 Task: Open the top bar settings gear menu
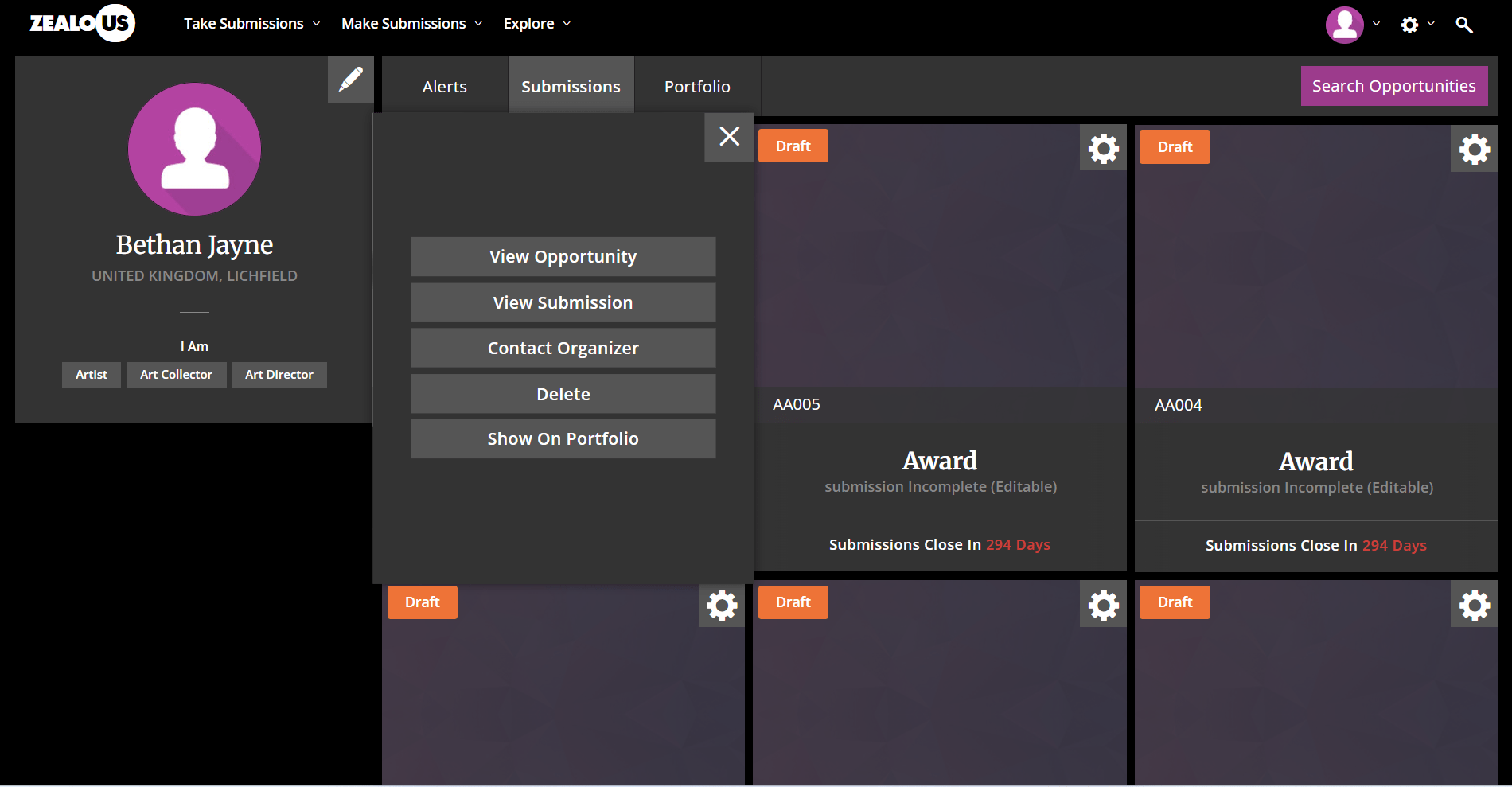click(1409, 25)
